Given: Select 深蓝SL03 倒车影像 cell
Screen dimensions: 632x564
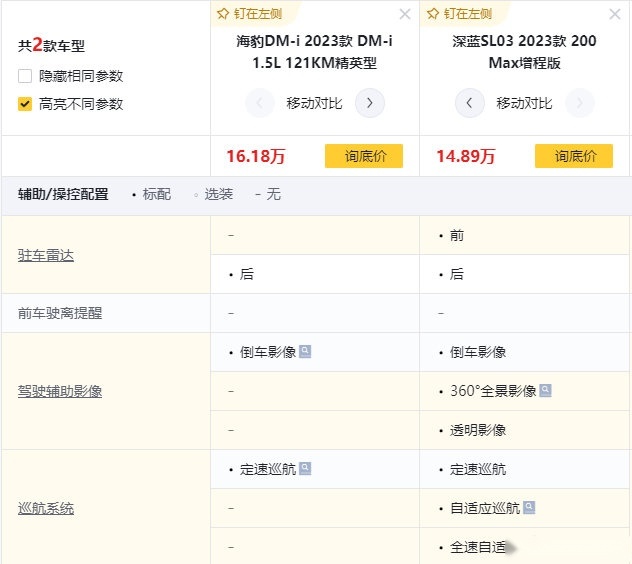Looking at the screenshot, I should tap(524, 352).
